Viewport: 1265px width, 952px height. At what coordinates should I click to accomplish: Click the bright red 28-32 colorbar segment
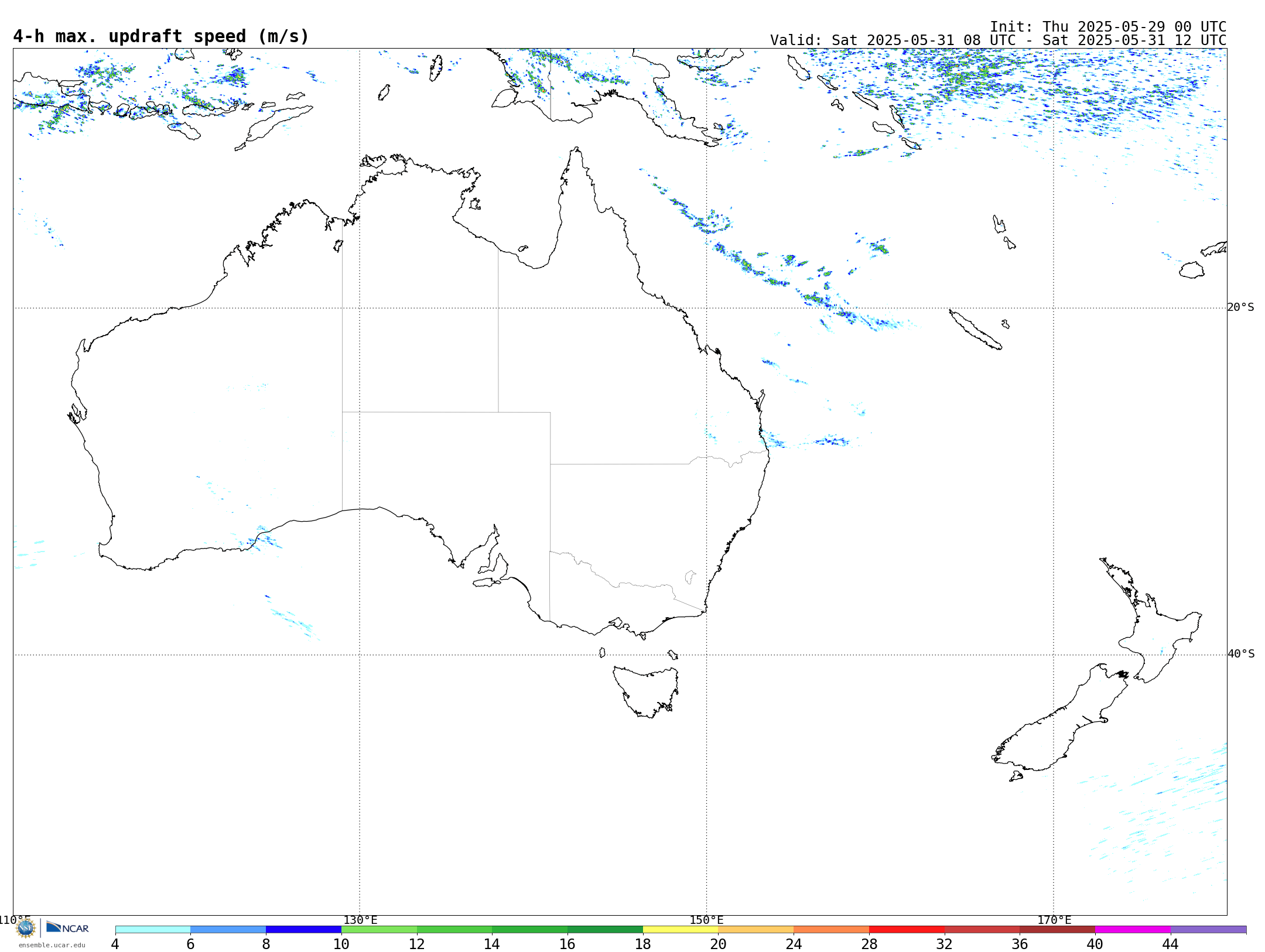pyautogui.click(x=907, y=929)
